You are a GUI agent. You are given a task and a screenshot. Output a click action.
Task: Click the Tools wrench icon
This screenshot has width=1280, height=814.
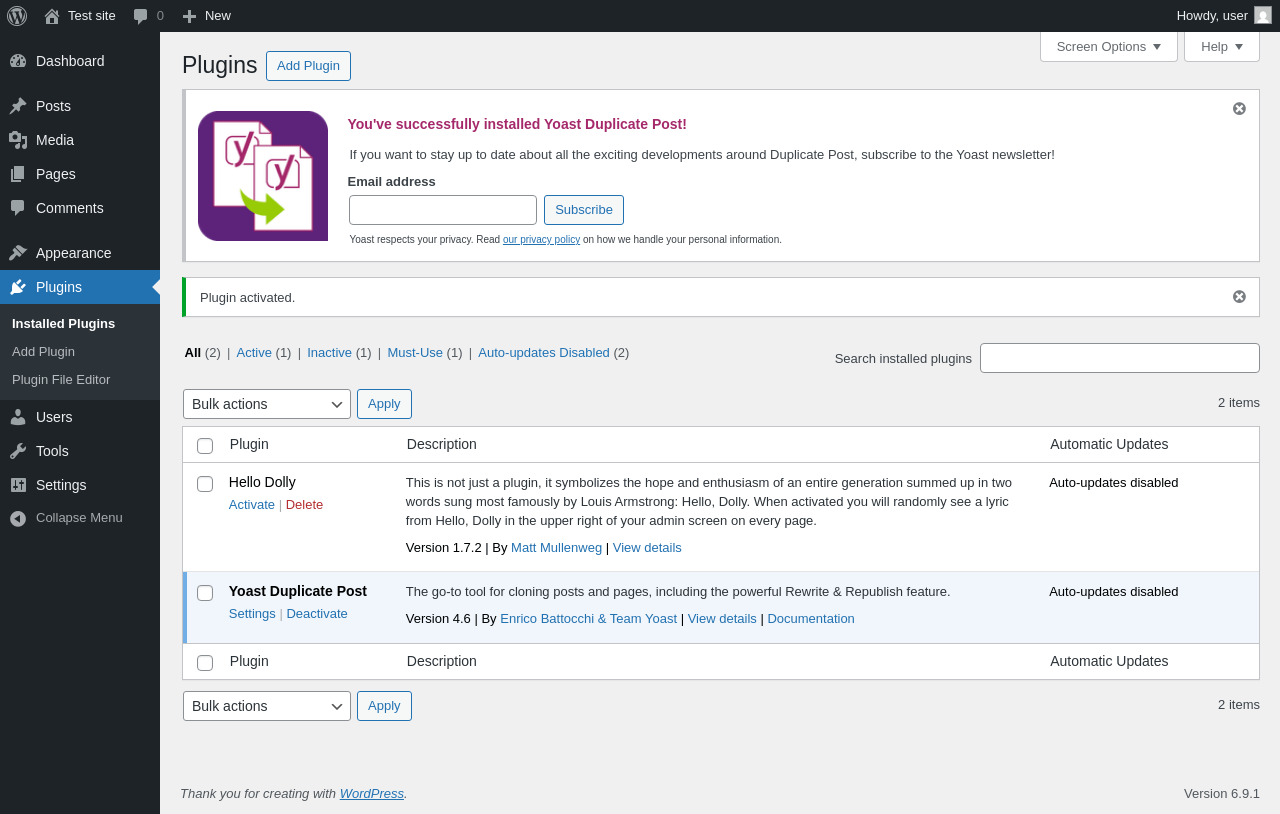[18, 451]
